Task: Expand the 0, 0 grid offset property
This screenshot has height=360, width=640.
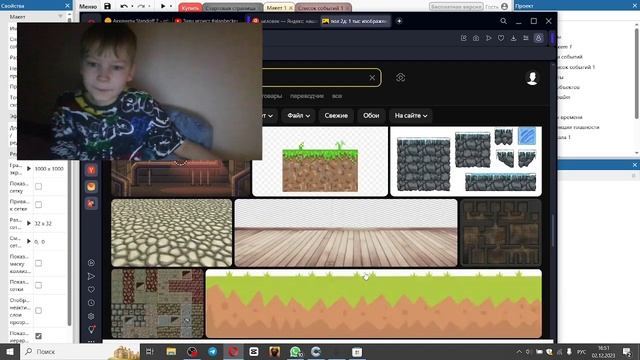Action: pyautogui.click(x=29, y=242)
